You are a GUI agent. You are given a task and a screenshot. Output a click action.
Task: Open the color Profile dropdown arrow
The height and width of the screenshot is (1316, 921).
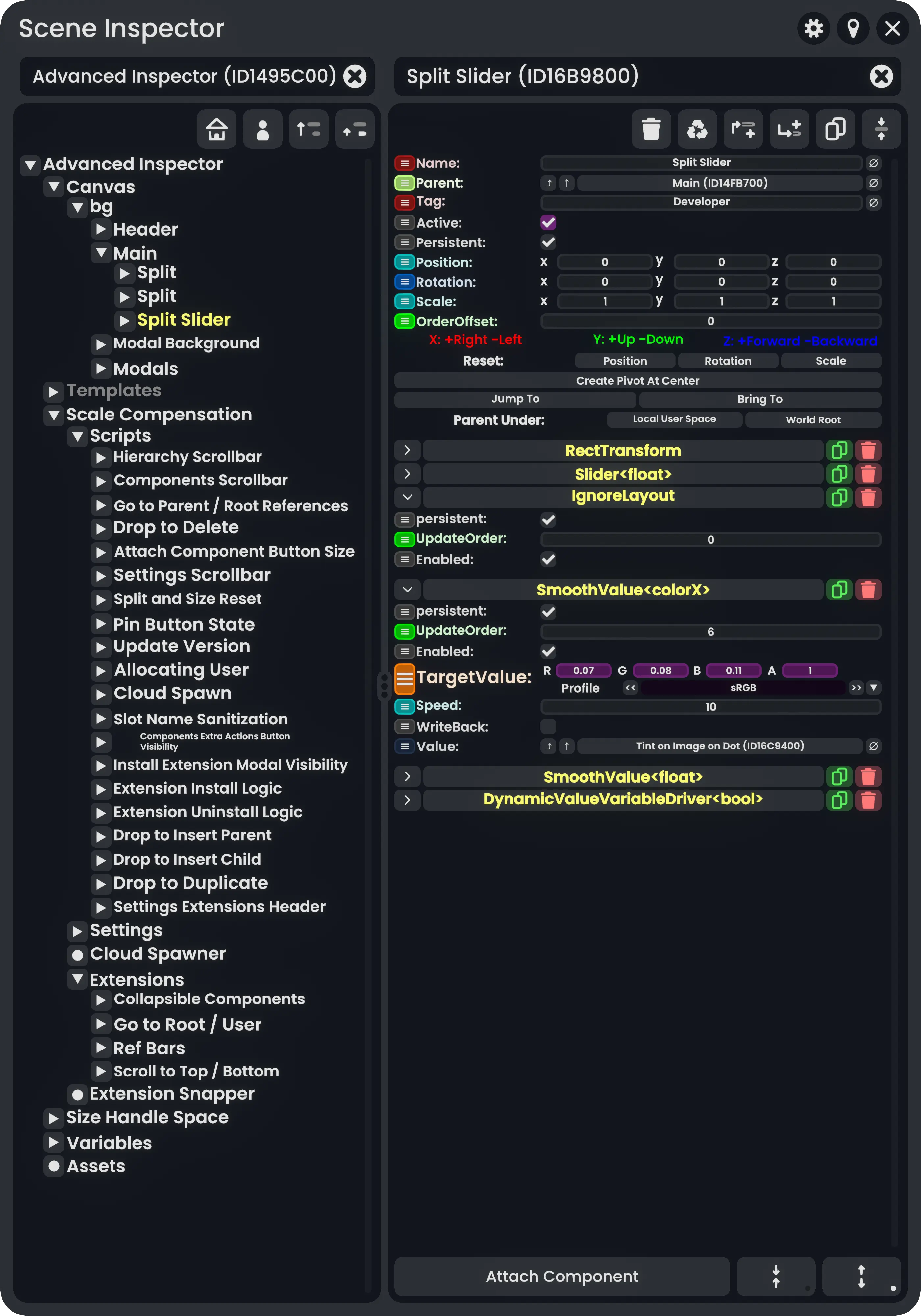tap(873, 687)
